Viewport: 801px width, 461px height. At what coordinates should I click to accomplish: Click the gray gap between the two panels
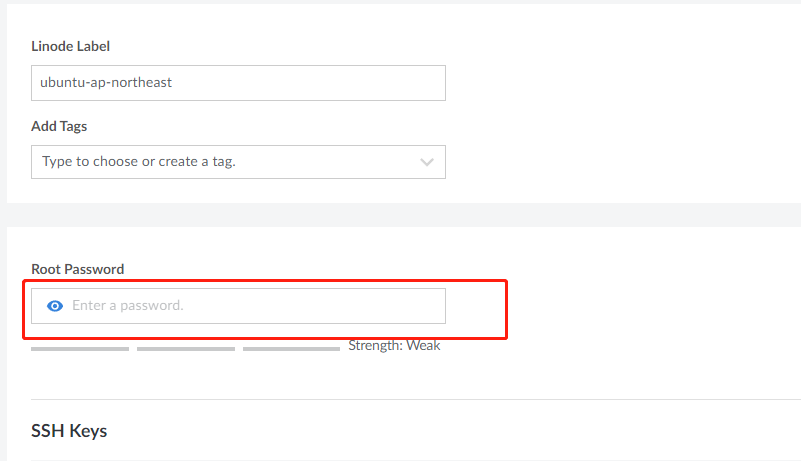(x=400, y=215)
